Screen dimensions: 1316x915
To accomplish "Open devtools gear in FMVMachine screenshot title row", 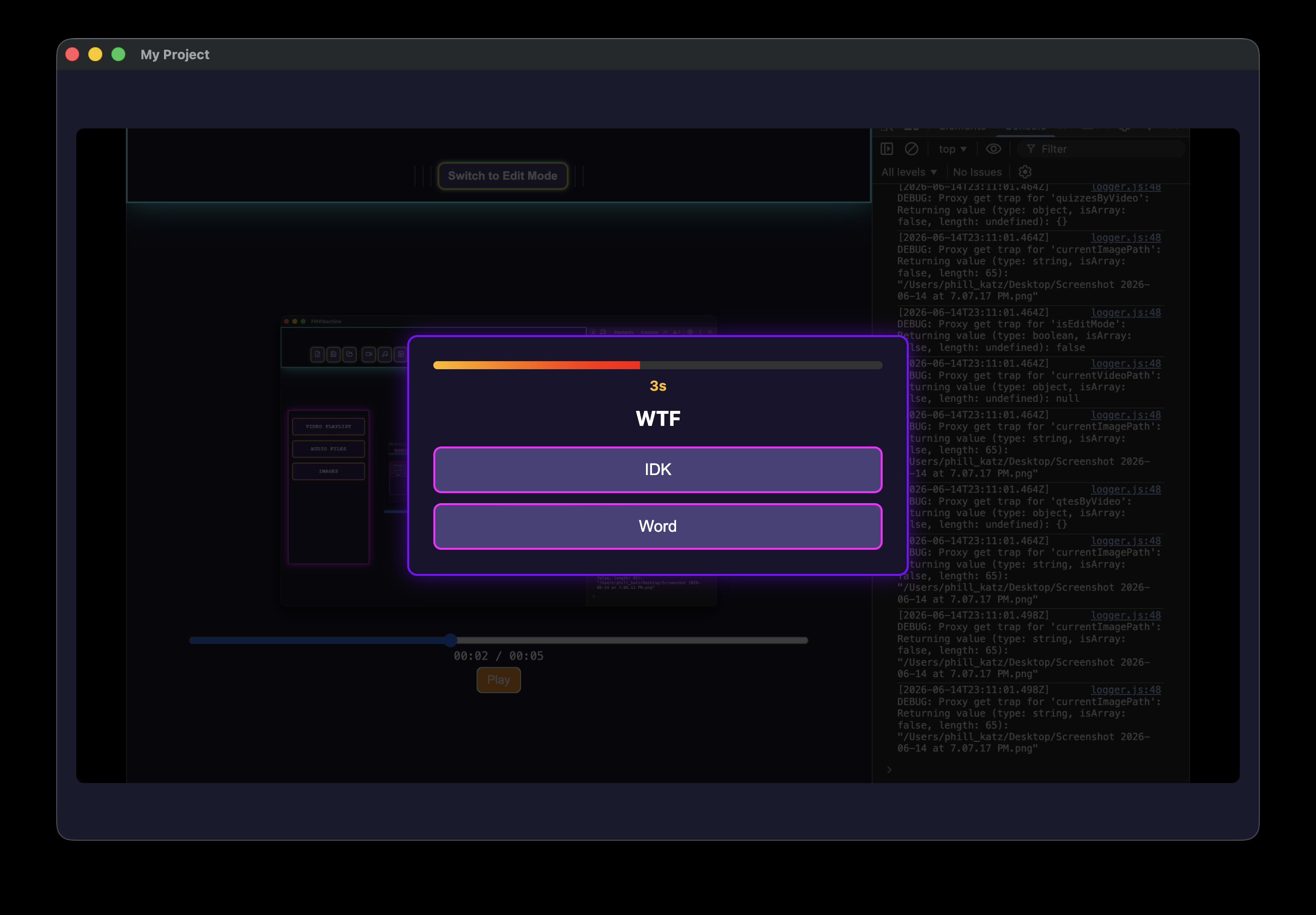I will 690,332.
